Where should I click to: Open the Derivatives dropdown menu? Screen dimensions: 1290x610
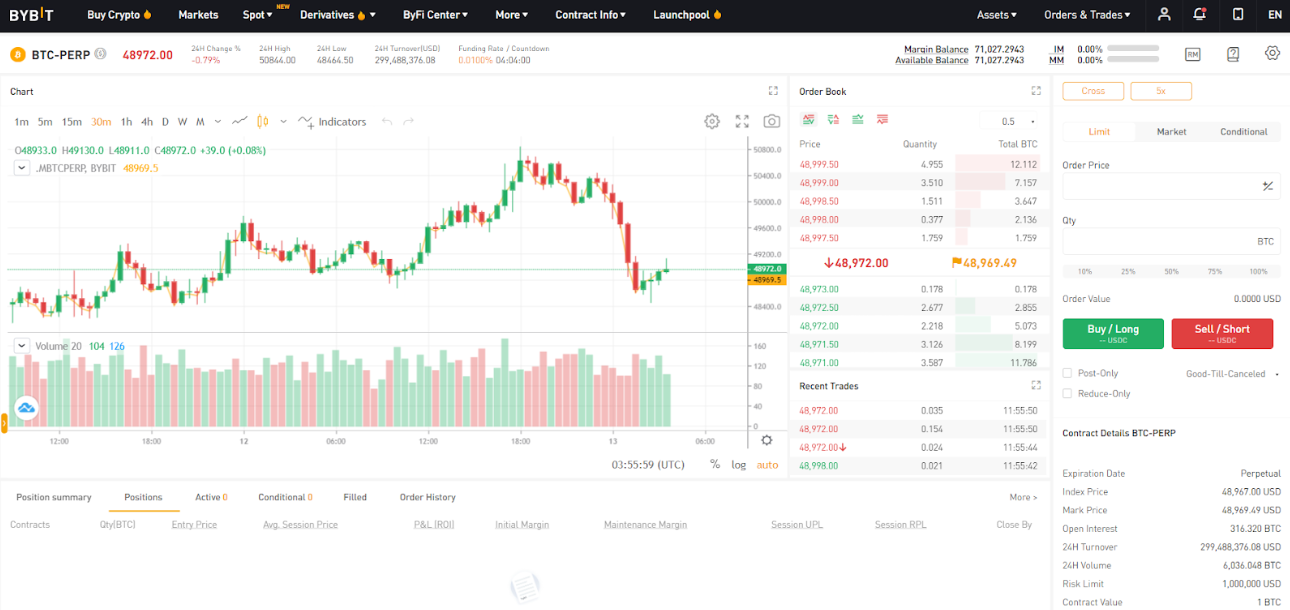click(338, 15)
